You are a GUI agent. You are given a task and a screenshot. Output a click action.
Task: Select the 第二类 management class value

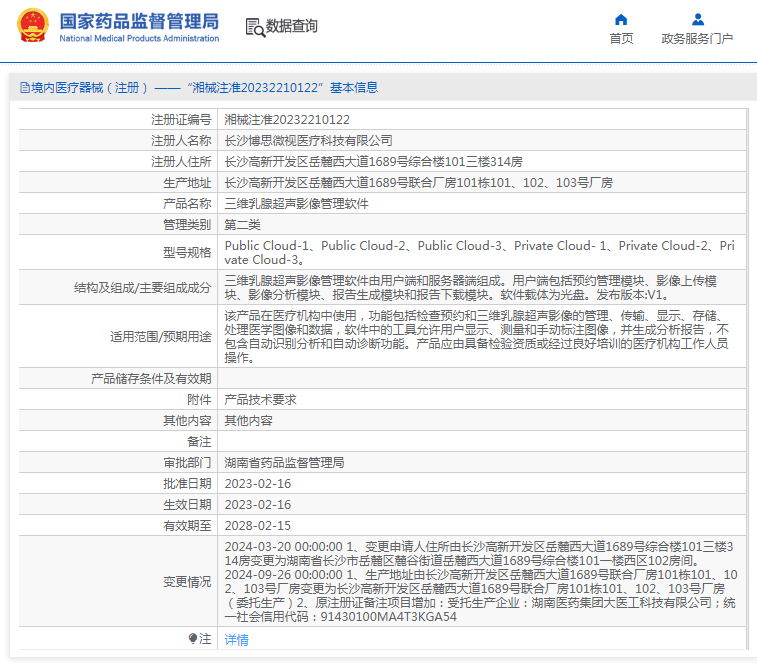243,225
